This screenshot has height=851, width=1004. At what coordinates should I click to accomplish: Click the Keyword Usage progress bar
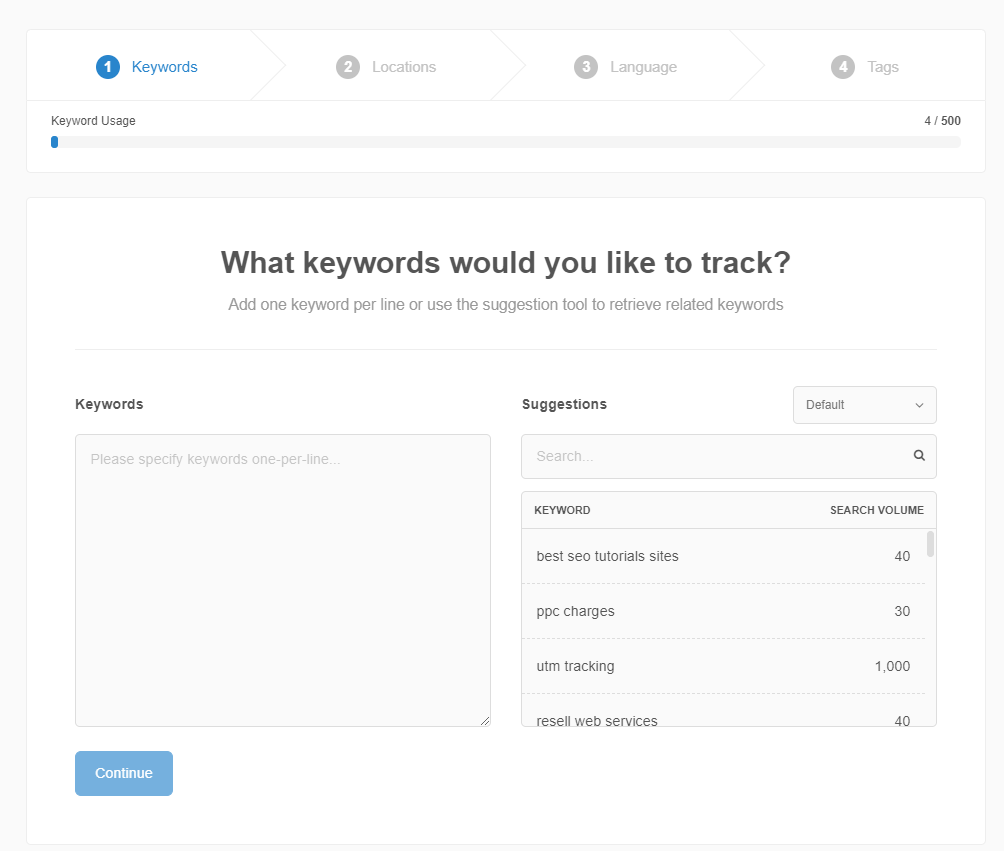click(506, 142)
